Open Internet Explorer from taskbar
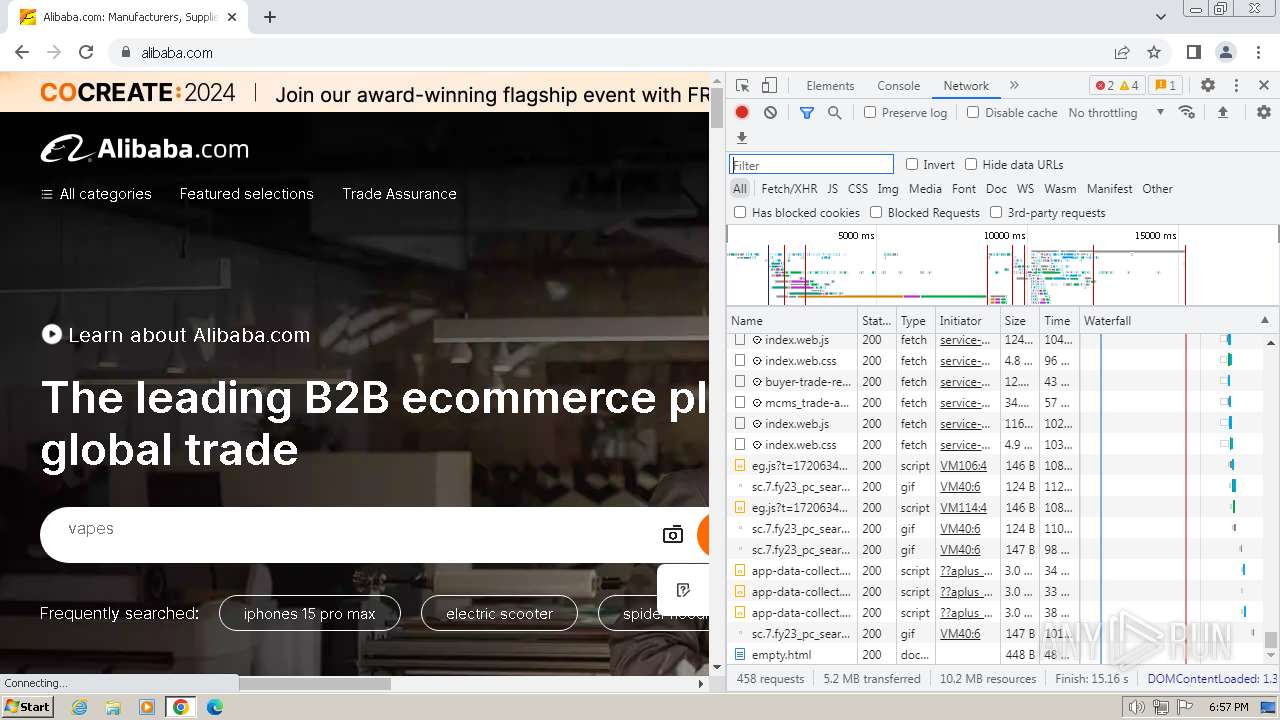 pyautogui.click(x=80, y=707)
